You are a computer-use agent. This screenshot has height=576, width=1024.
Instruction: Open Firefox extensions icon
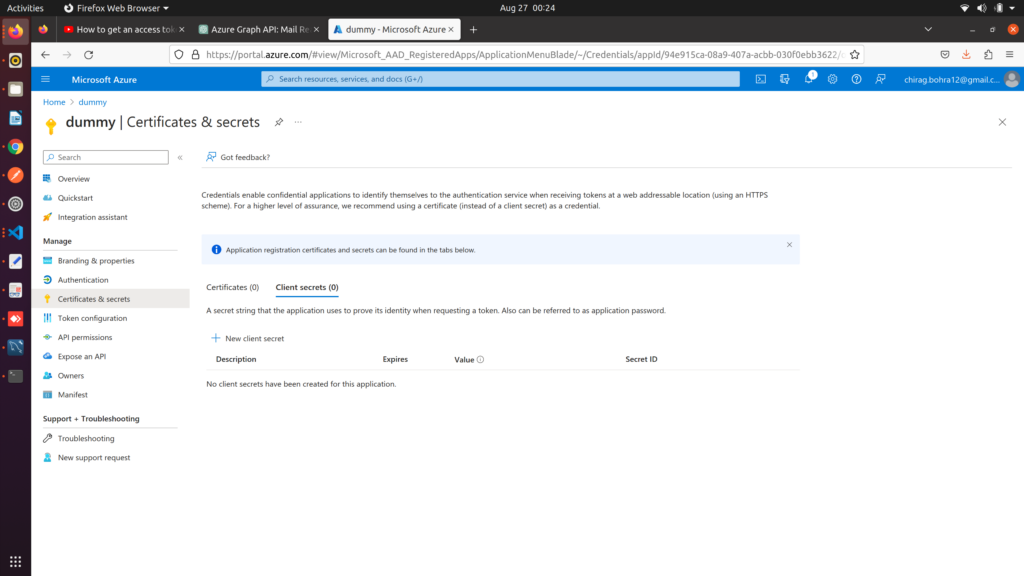(988, 55)
